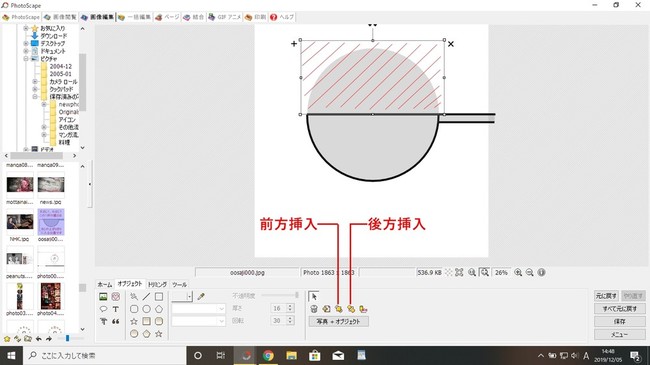Select the Text (T) object tool
The image size is (650, 365).
point(116,309)
